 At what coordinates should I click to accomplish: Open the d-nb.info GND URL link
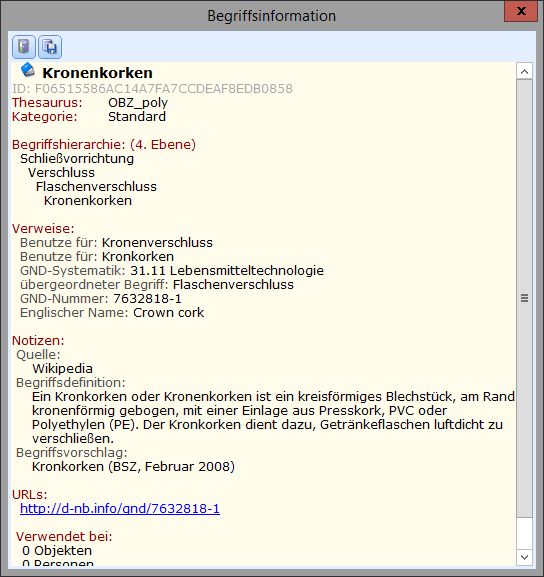pos(120,508)
